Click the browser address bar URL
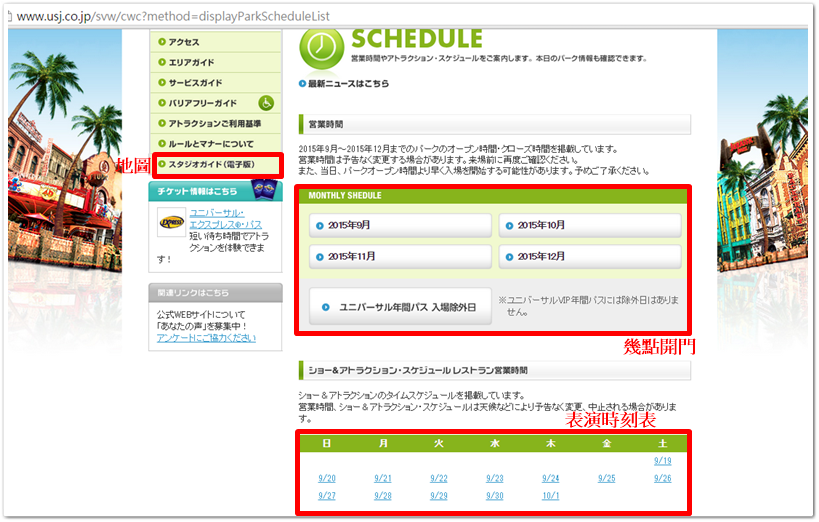Image resolution: width=819 pixels, height=522 pixels. click(x=173, y=16)
